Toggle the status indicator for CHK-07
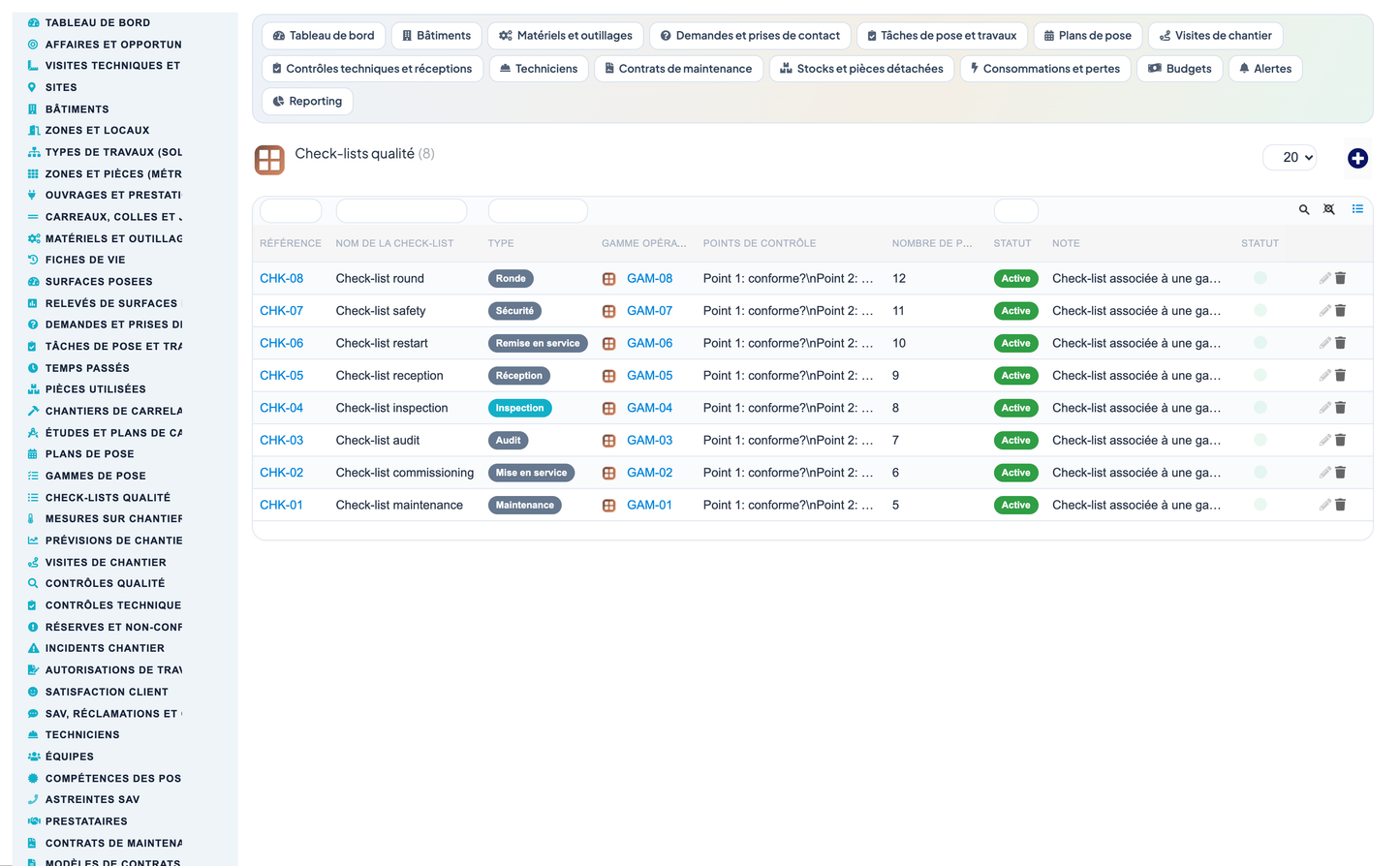Viewport: 1400px width, 866px height. tap(1260, 311)
